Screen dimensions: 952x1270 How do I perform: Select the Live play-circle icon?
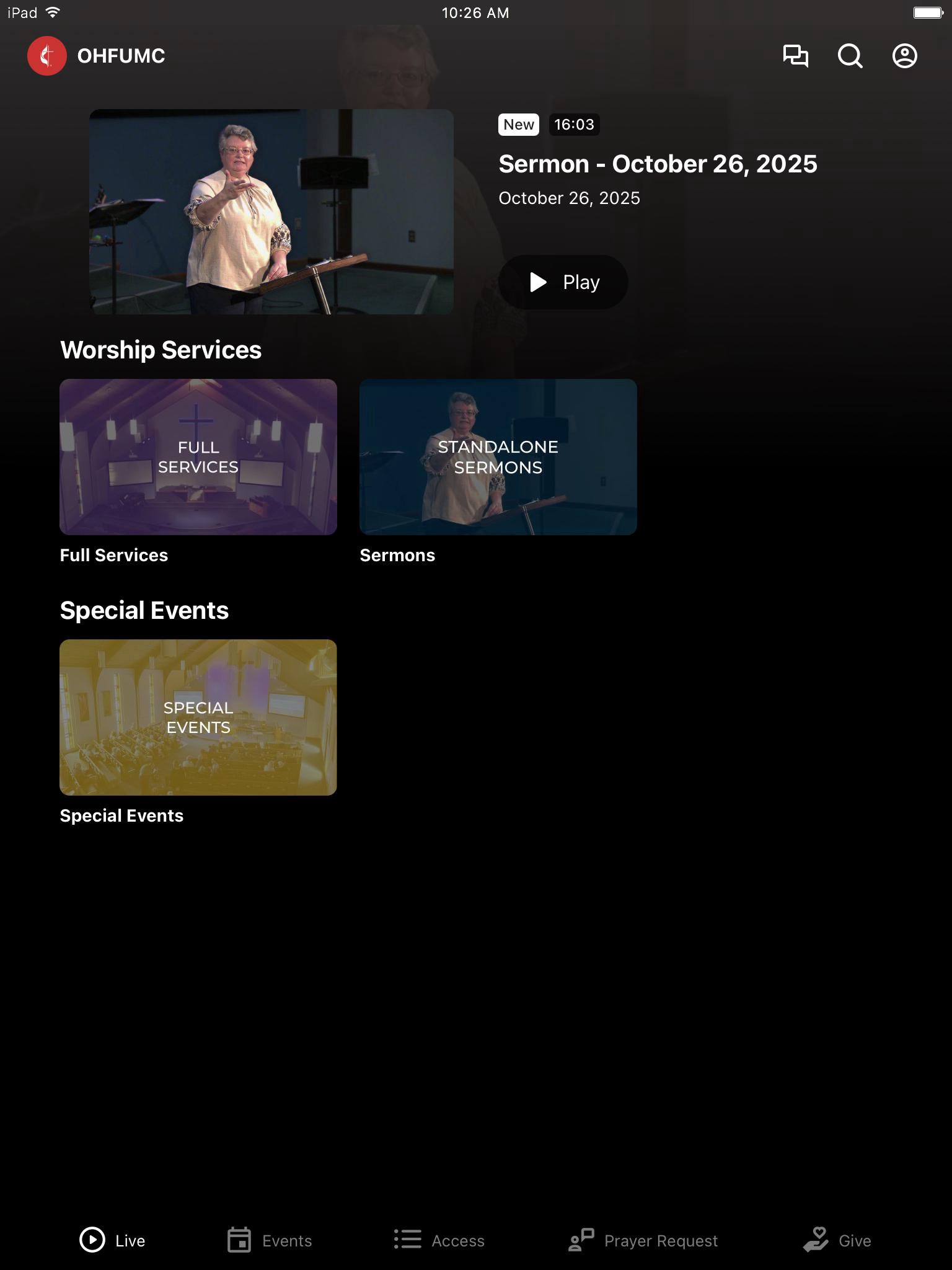92,1240
